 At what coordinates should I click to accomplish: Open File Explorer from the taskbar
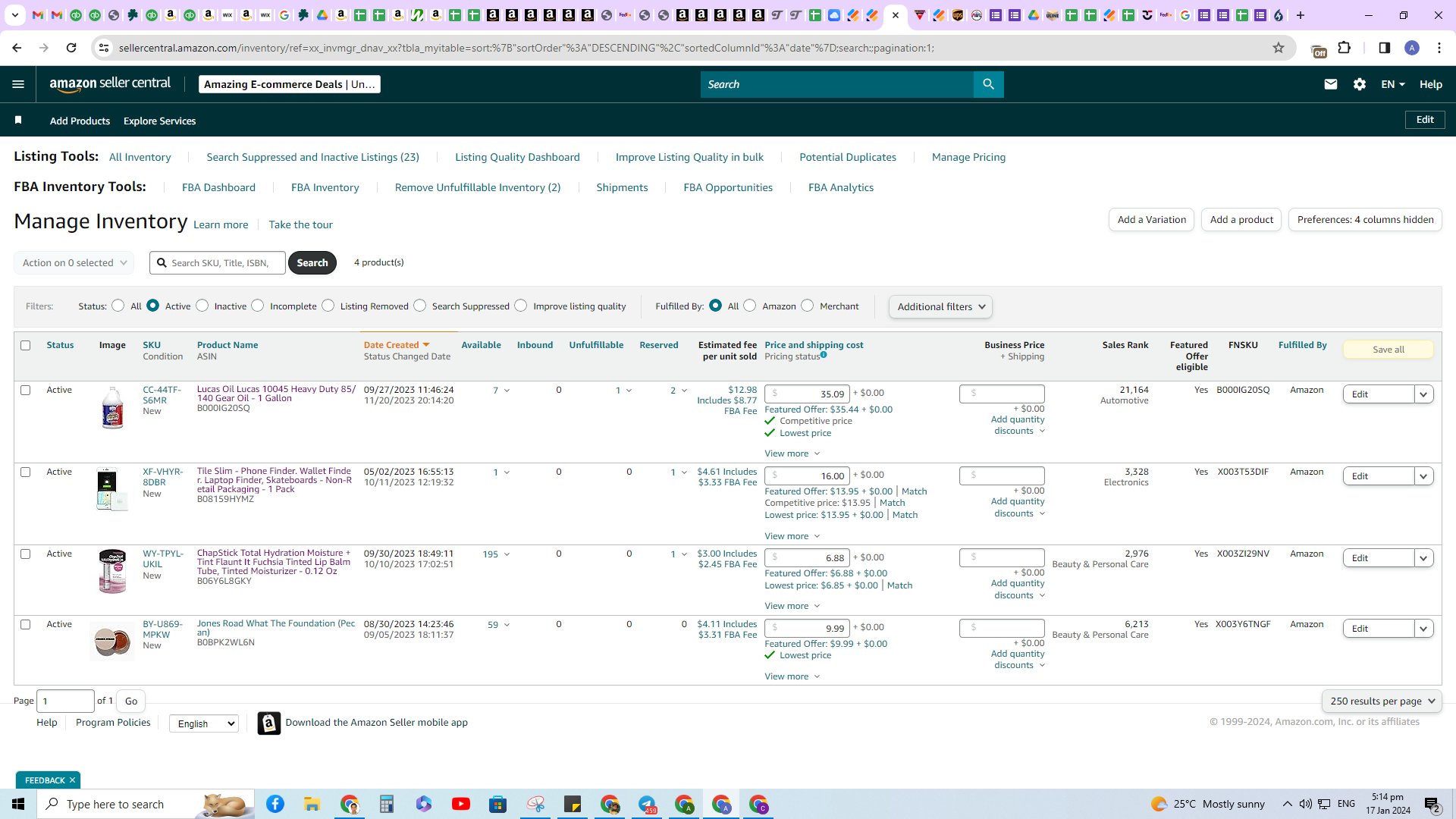point(312,804)
